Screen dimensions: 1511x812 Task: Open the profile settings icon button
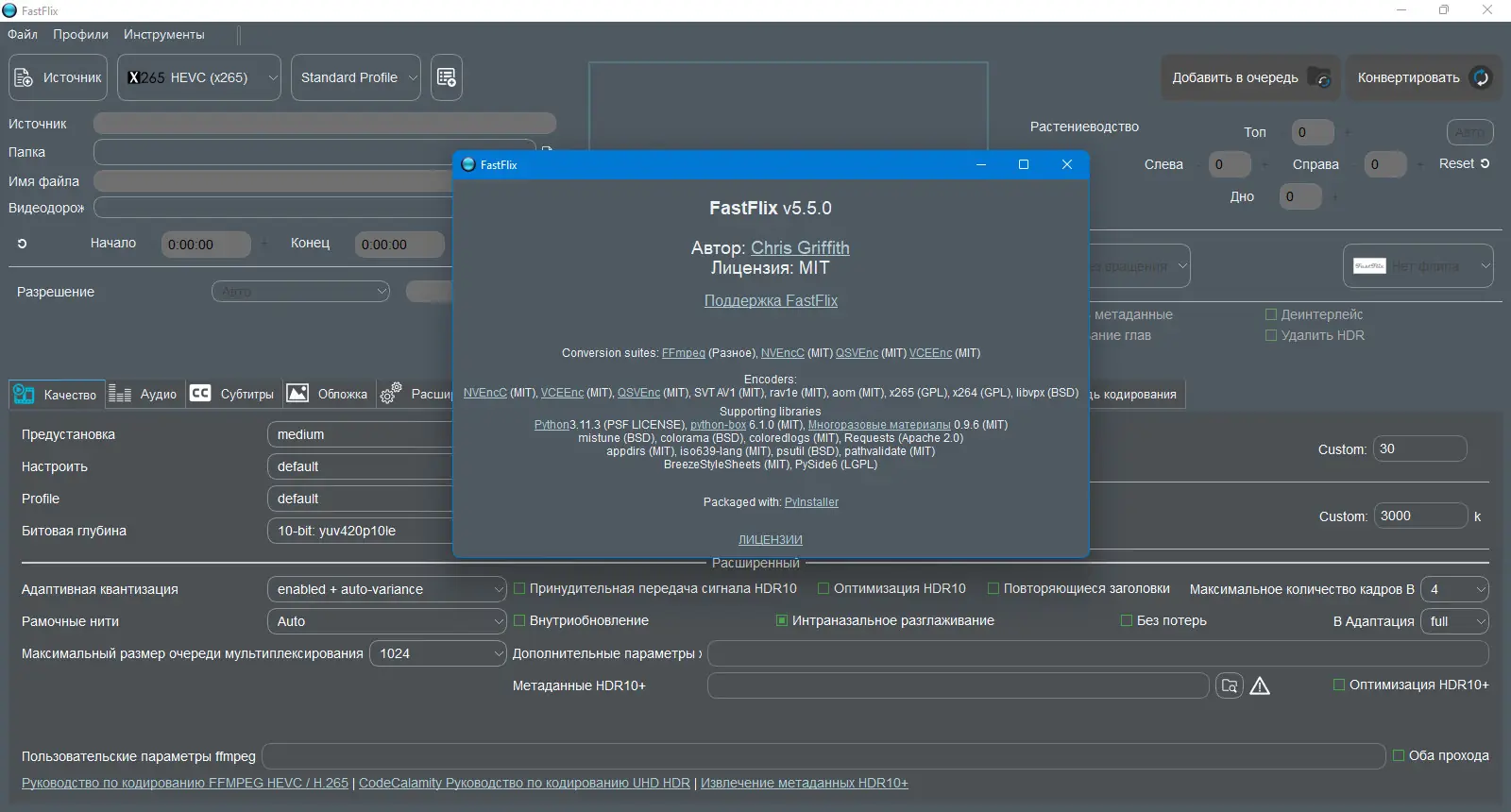447,77
